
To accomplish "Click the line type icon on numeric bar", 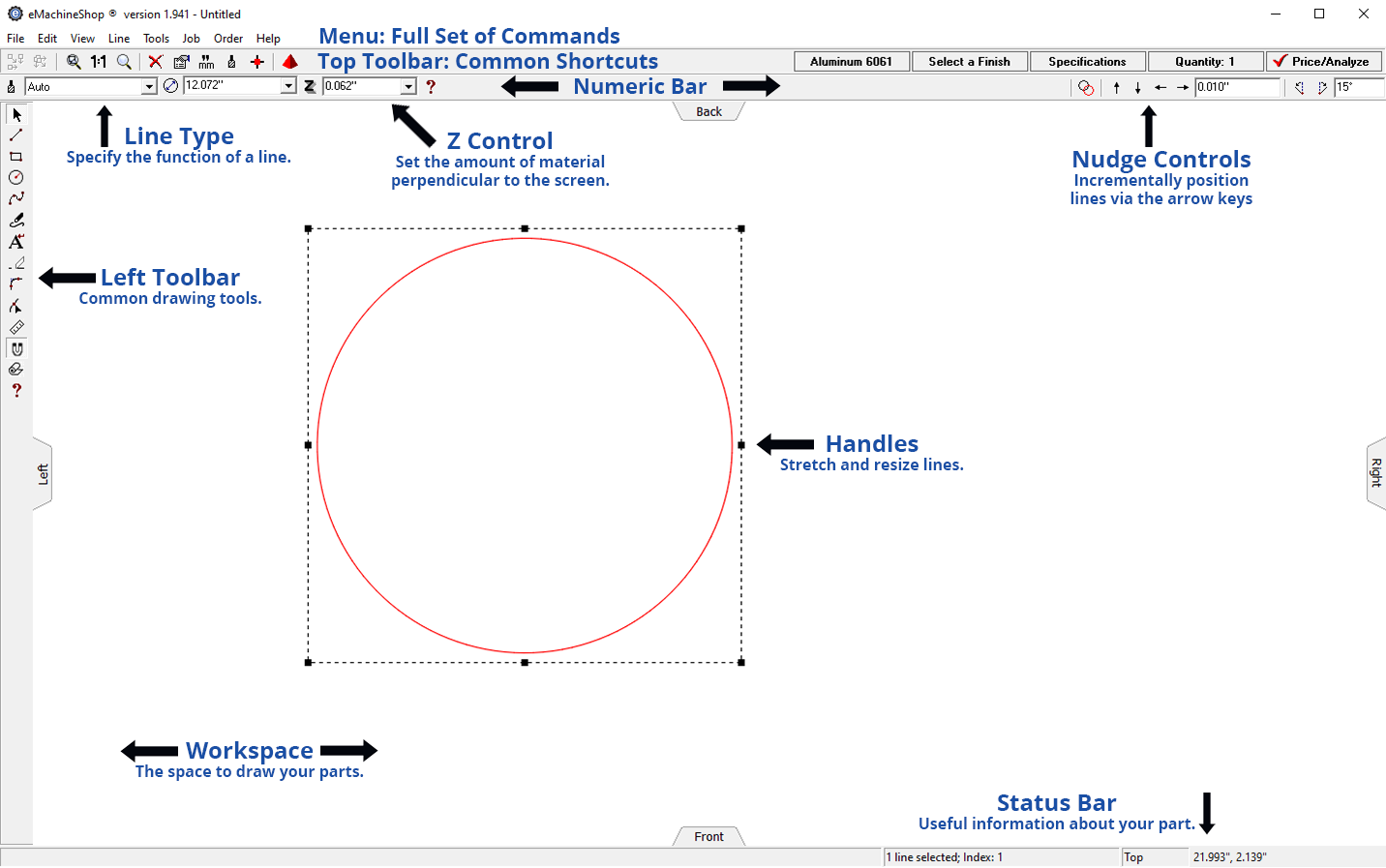I will [x=12, y=86].
